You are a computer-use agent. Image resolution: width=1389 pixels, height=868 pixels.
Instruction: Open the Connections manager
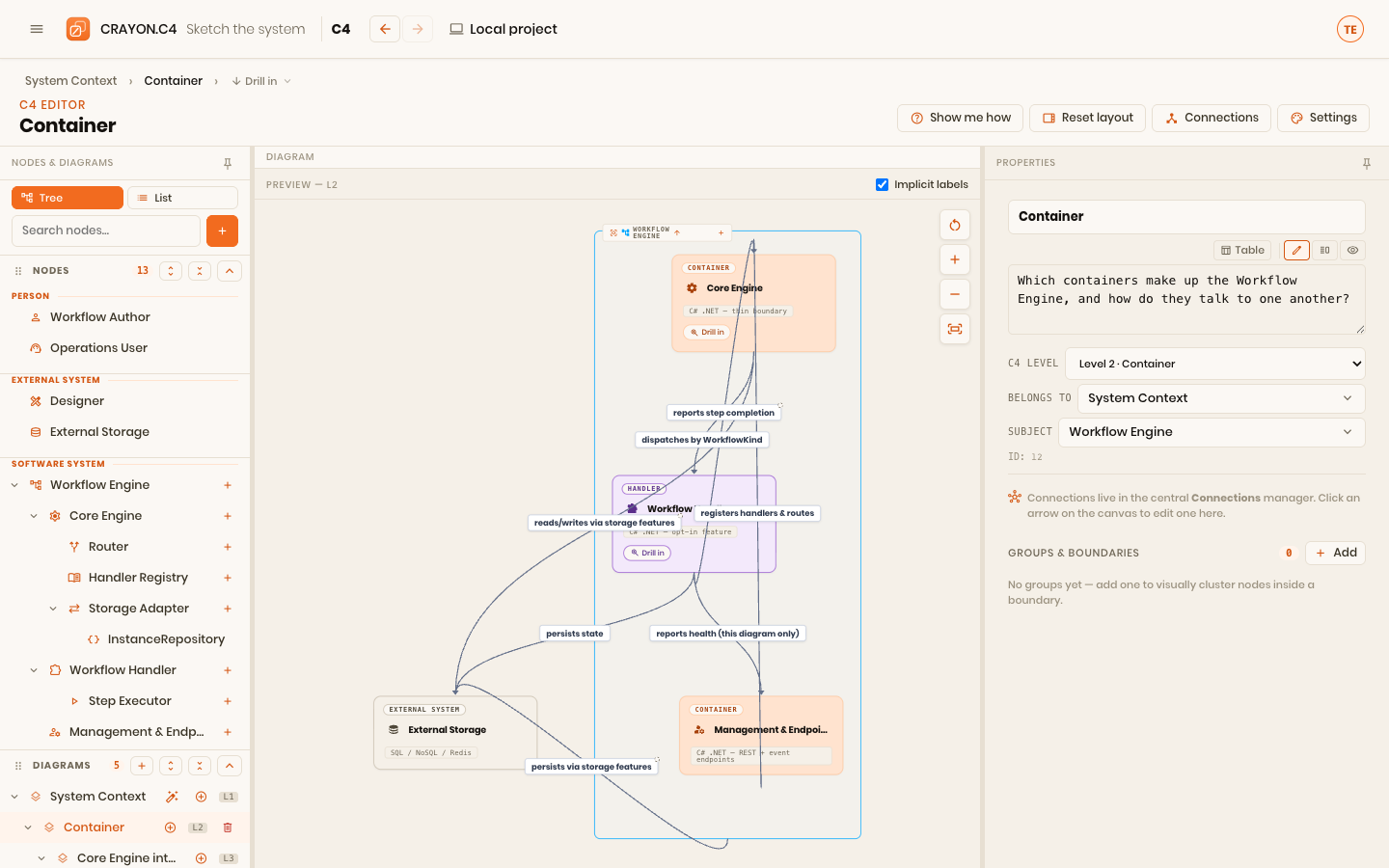(1212, 118)
